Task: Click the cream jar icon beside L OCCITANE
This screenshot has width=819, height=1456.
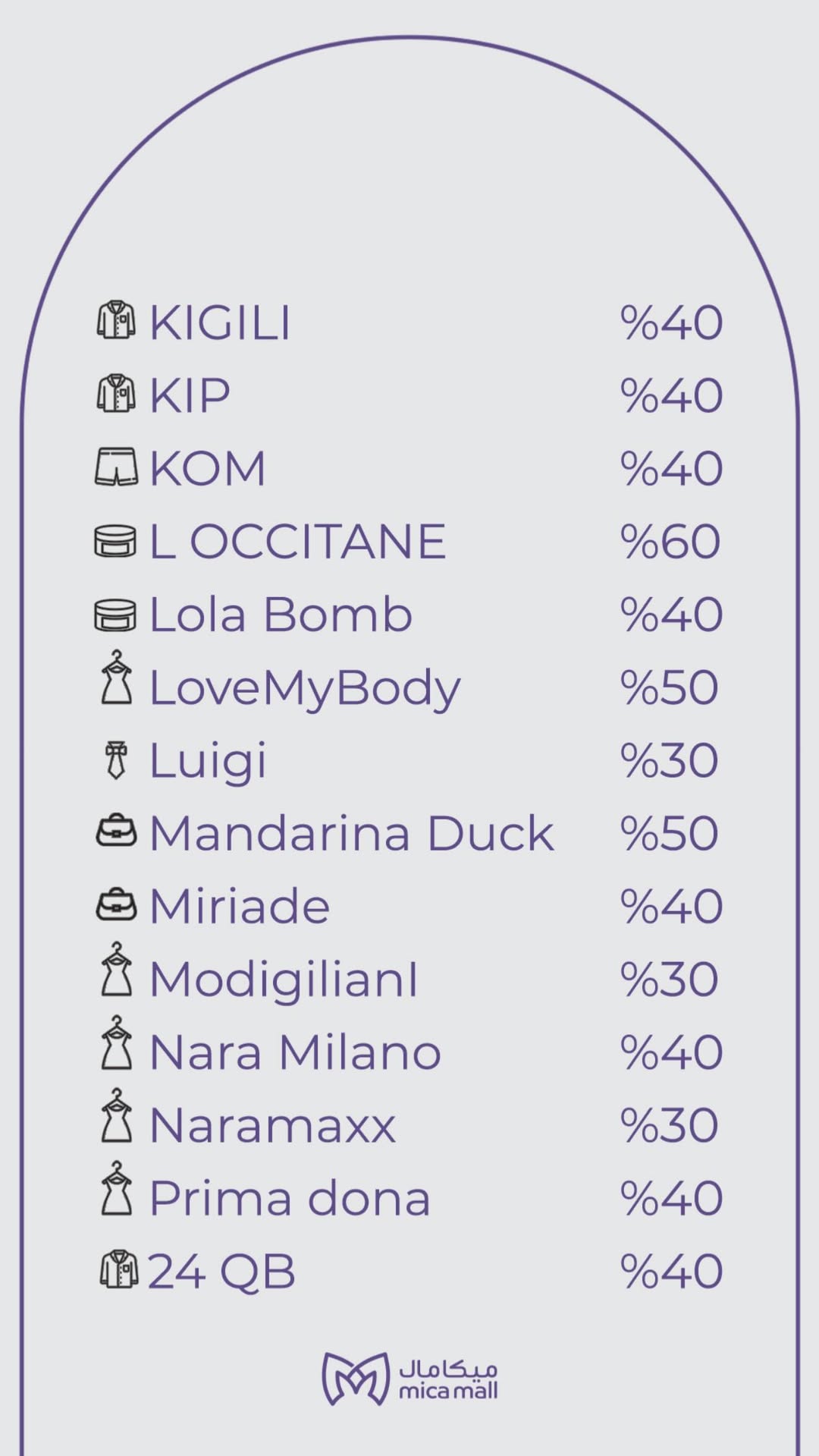Action: click(115, 541)
